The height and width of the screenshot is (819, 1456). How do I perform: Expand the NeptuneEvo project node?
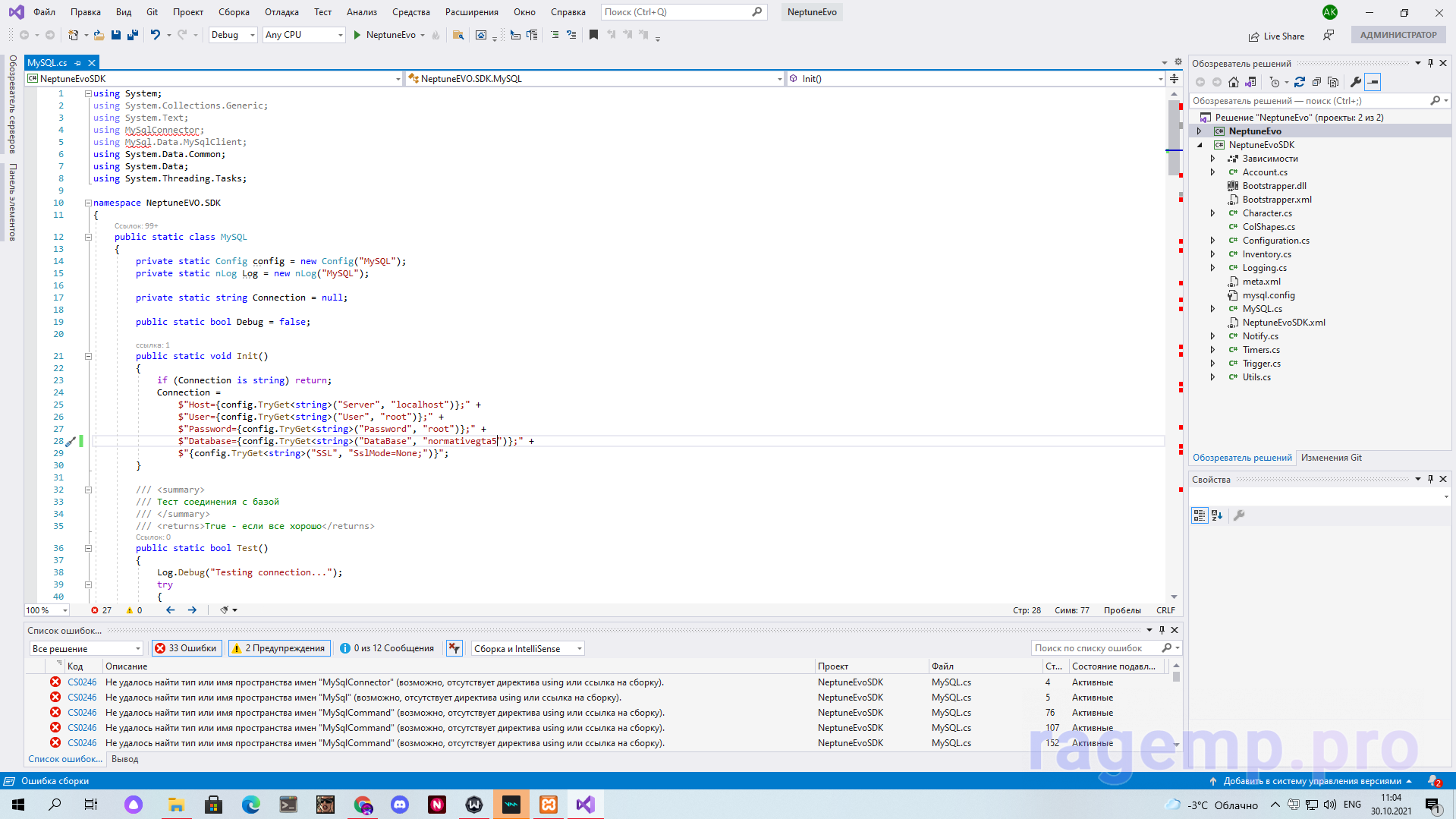pyautogui.click(x=1200, y=131)
